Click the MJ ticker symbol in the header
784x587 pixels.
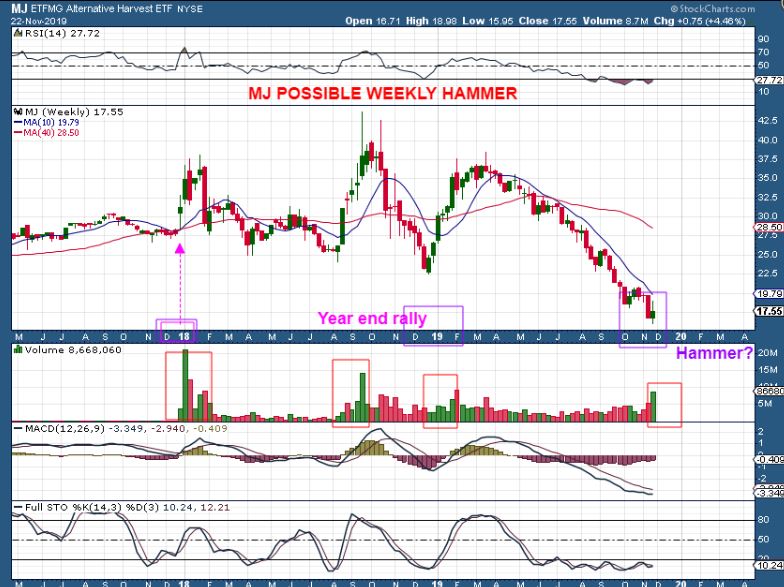tap(20, 8)
